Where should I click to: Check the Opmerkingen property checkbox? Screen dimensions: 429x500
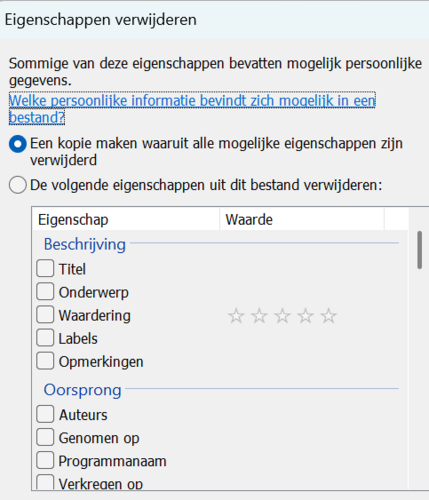click(45, 361)
